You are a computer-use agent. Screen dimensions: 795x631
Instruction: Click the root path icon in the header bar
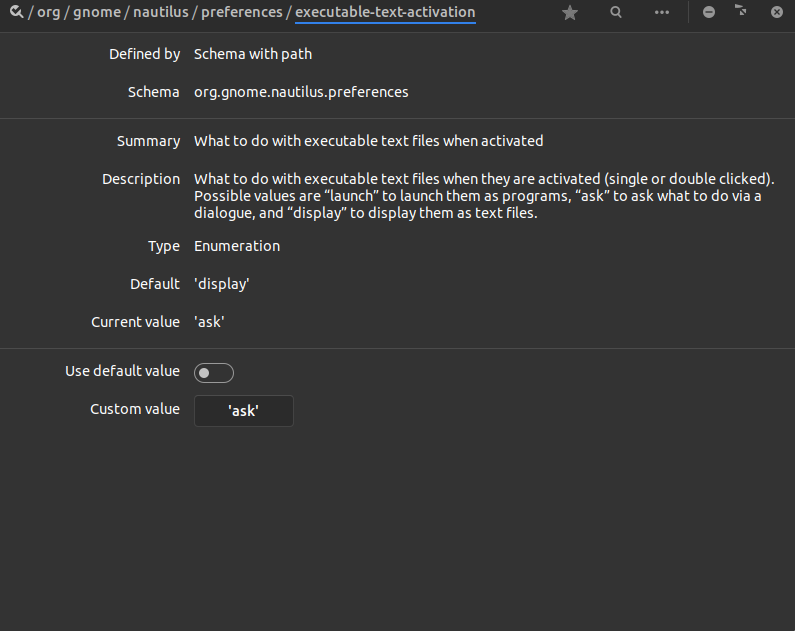(x=16, y=12)
